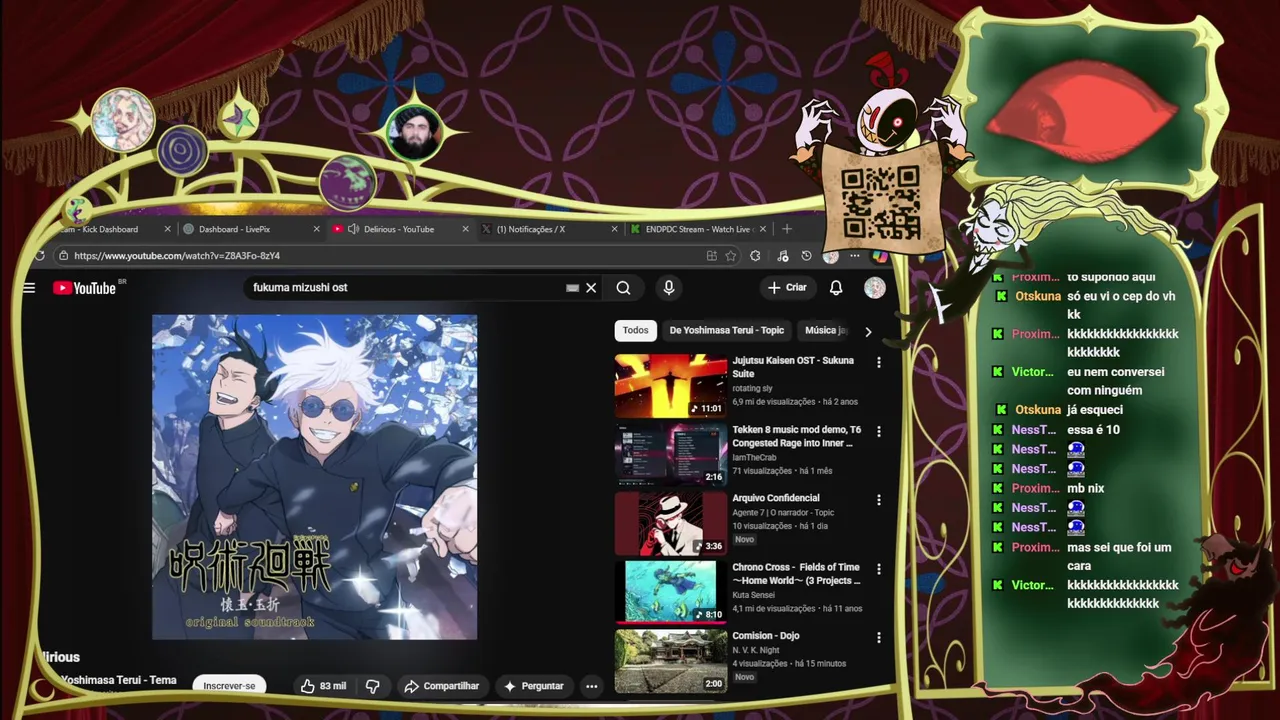The height and width of the screenshot is (720, 1280).
Task: Open Arquivo Confidencial video thumbnail
Action: click(671, 523)
